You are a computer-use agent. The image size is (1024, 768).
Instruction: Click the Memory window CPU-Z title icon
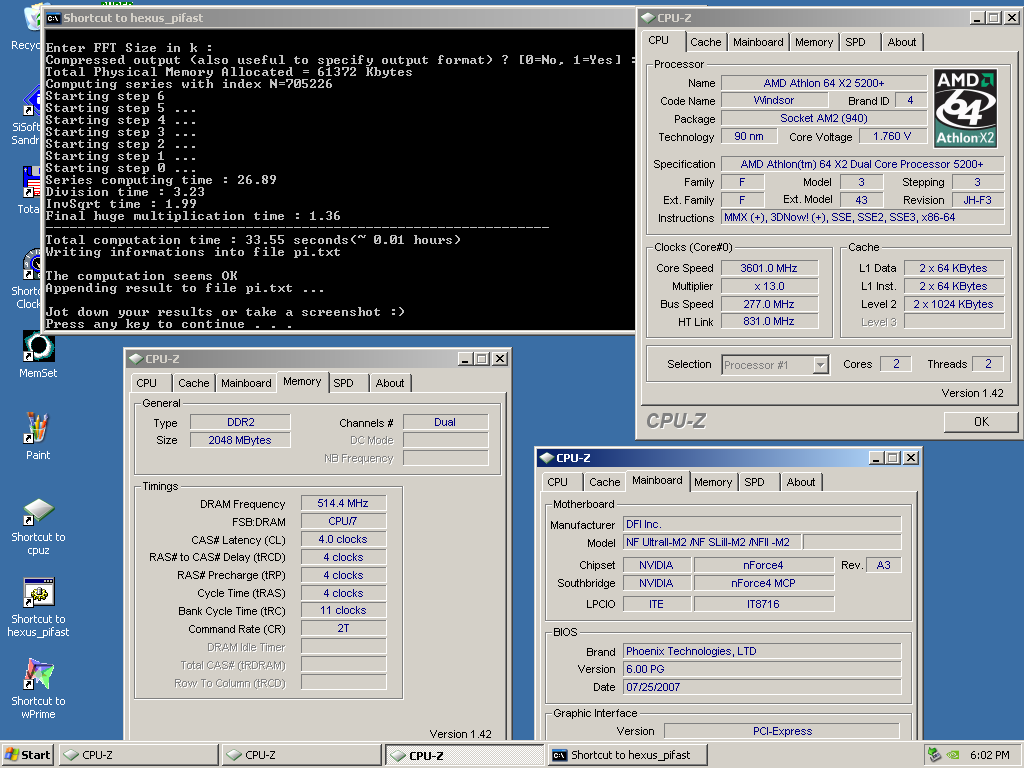pyautogui.click(x=136, y=359)
